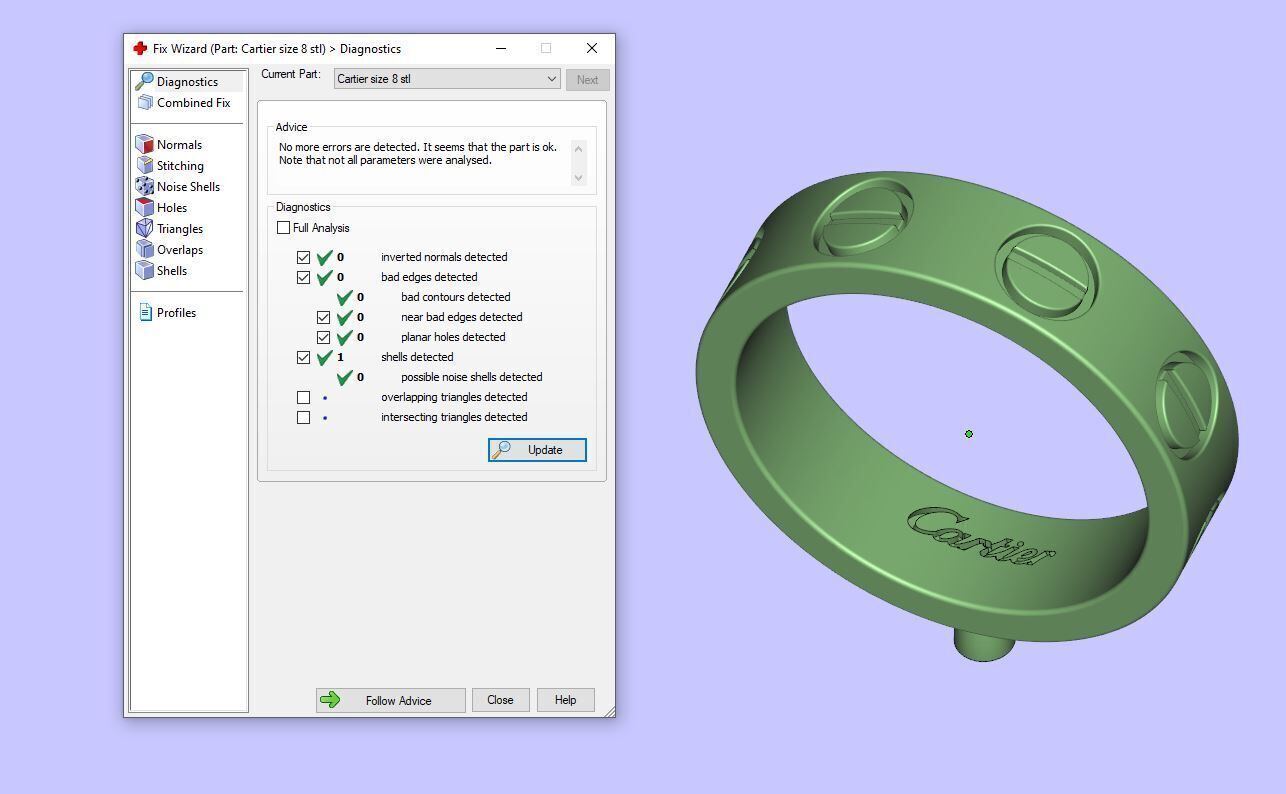Screen dimensions: 1286x794
Task: Open the Diagnostics page
Action: tap(188, 82)
